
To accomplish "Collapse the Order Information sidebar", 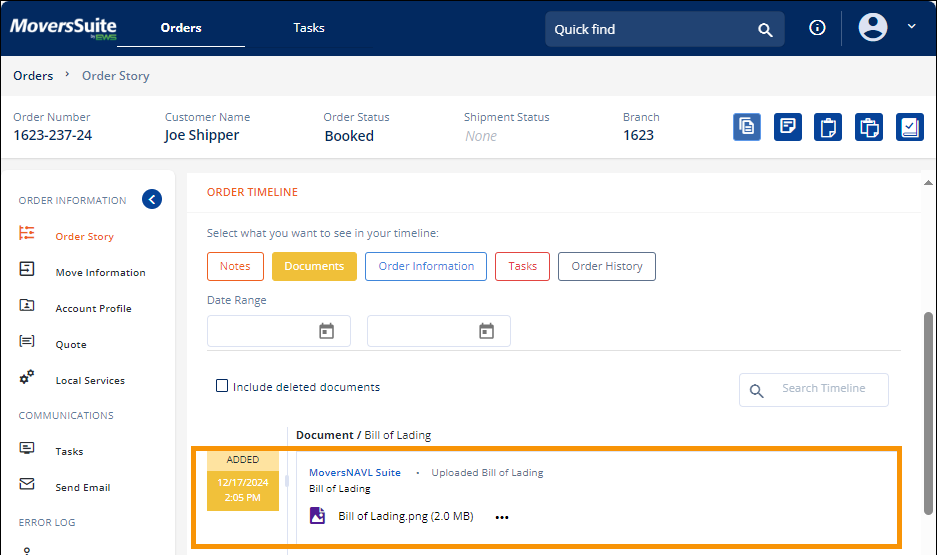I will pyautogui.click(x=152, y=199).
